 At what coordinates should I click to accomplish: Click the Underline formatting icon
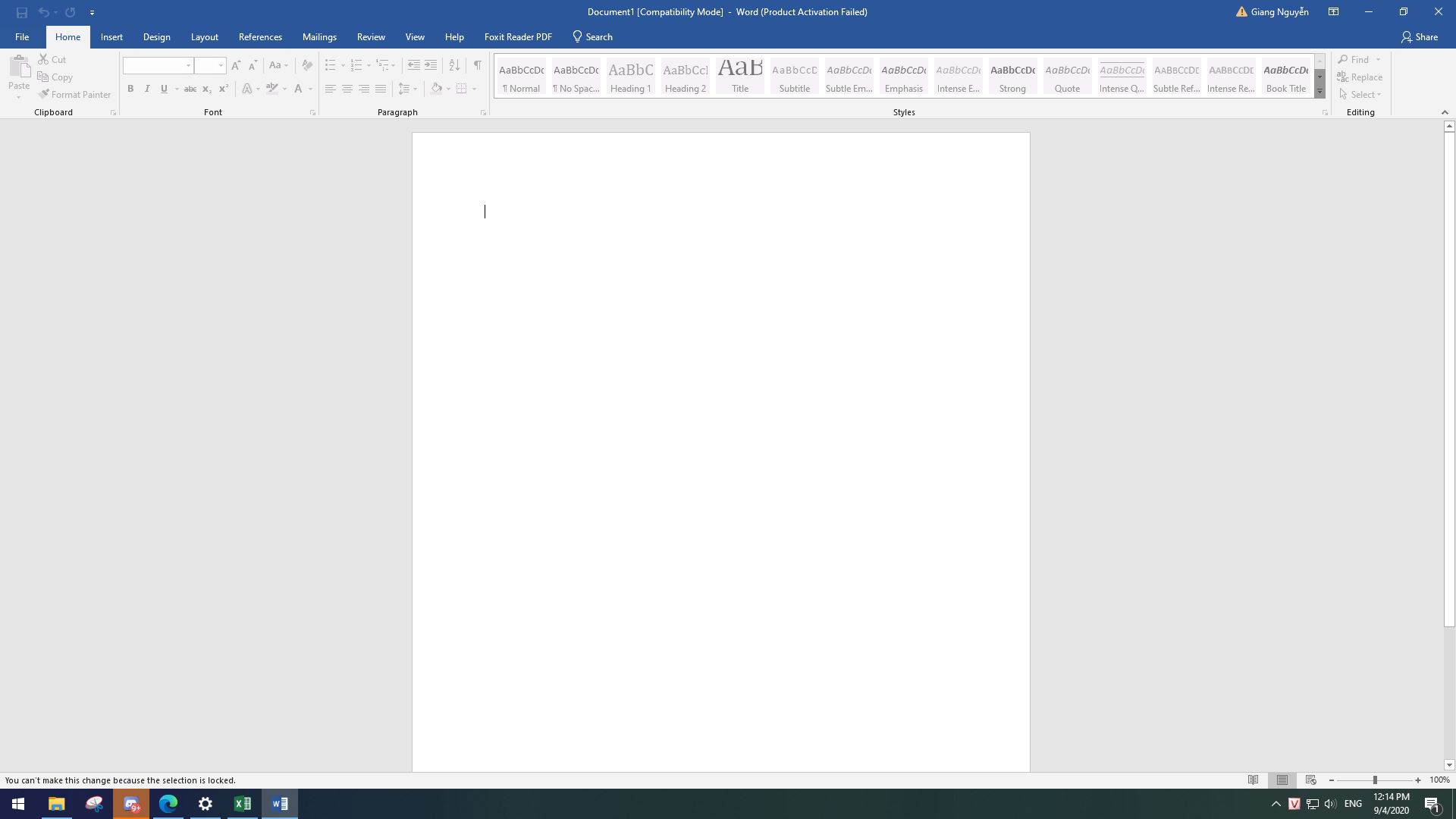[163, 90]
